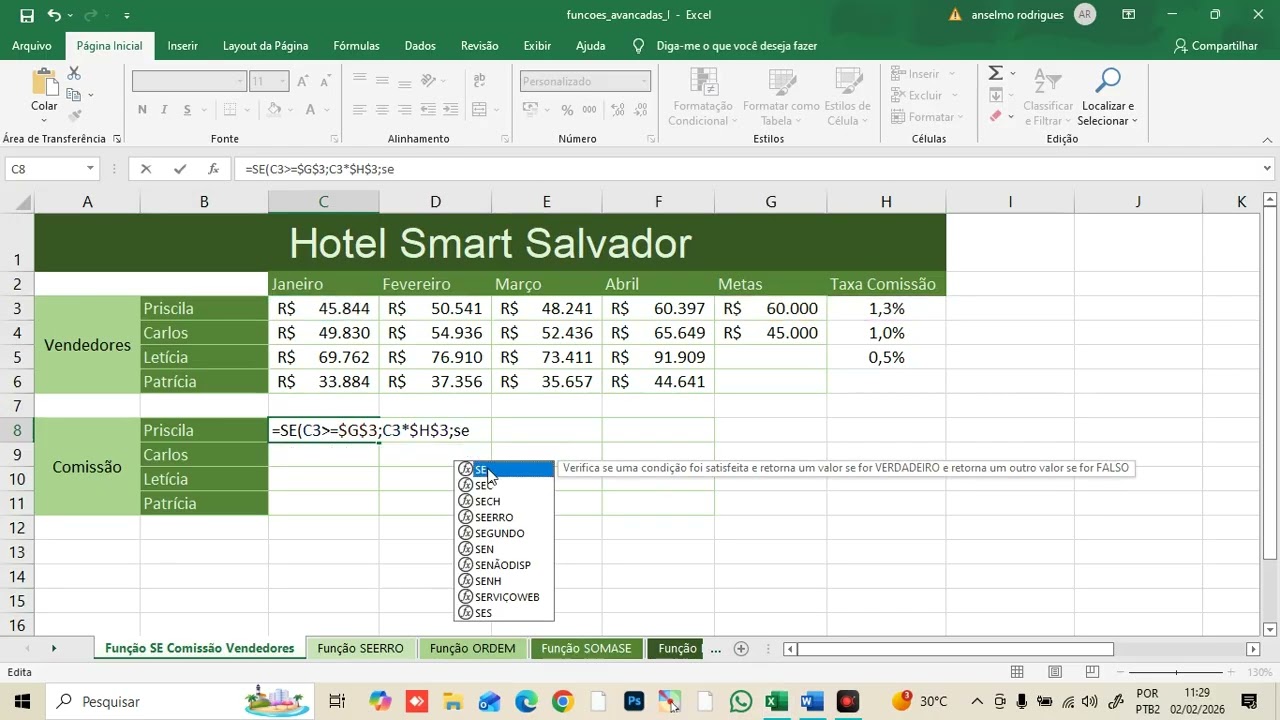Click the AutoSum sigma icon

(996, 73)
